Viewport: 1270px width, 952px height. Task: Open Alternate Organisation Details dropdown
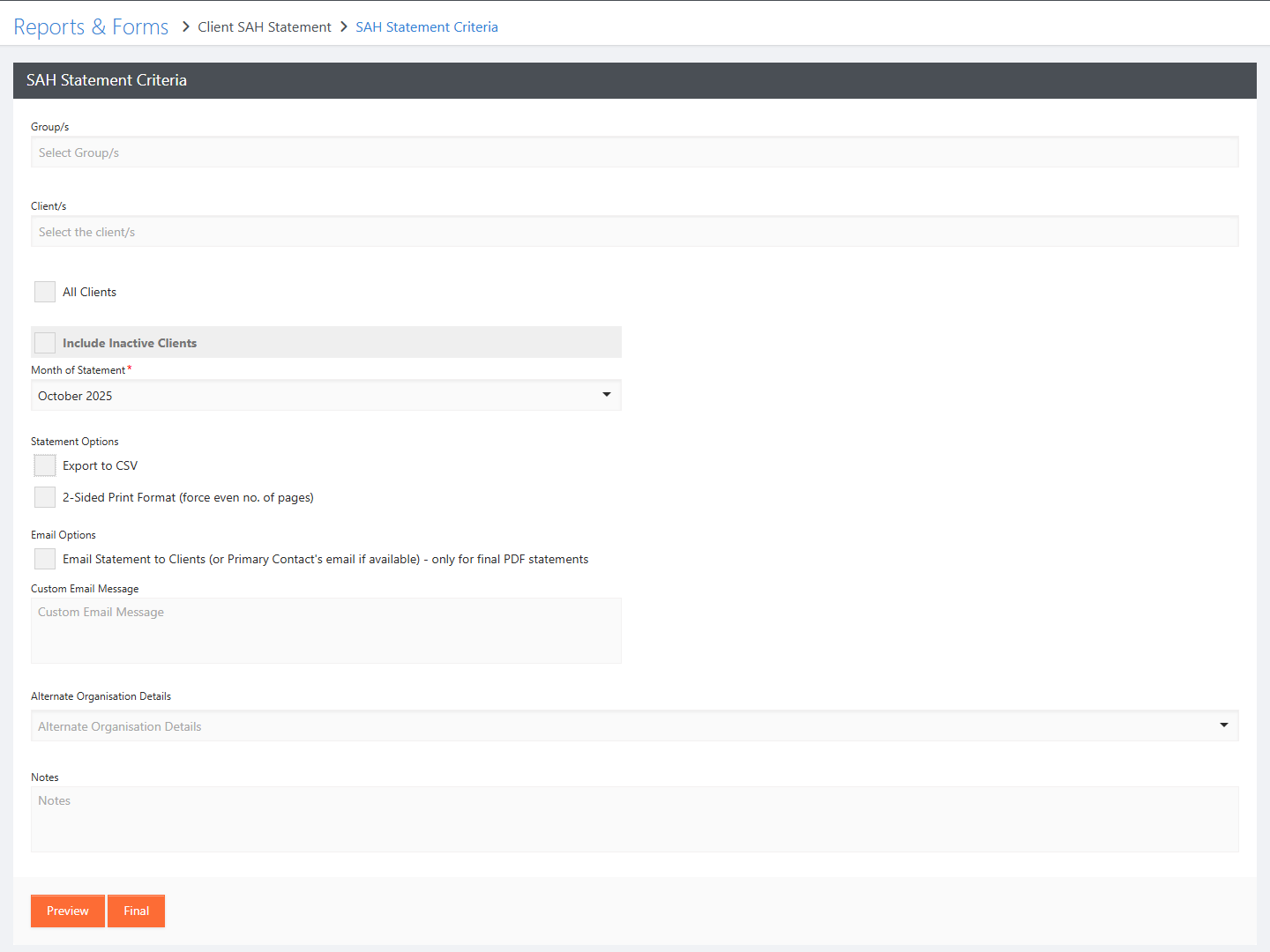pyautogui.click(x=635, y=726)
